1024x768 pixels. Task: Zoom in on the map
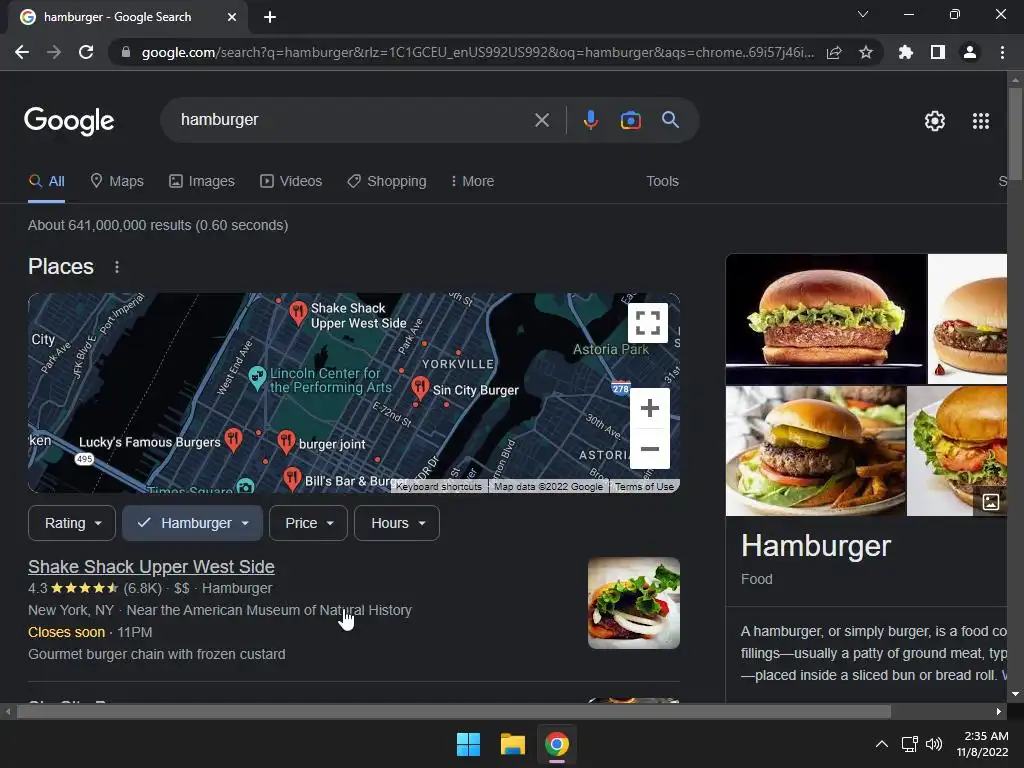coord(649,408)
